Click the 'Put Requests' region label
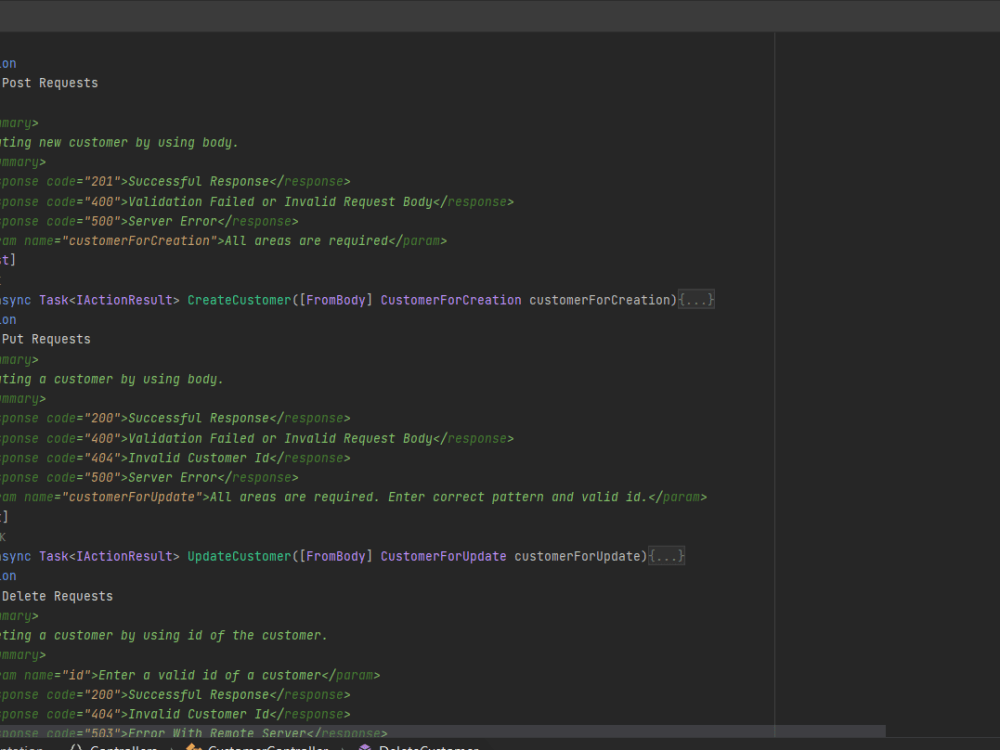The image size is (1000, 750). (x=46, y=339)
